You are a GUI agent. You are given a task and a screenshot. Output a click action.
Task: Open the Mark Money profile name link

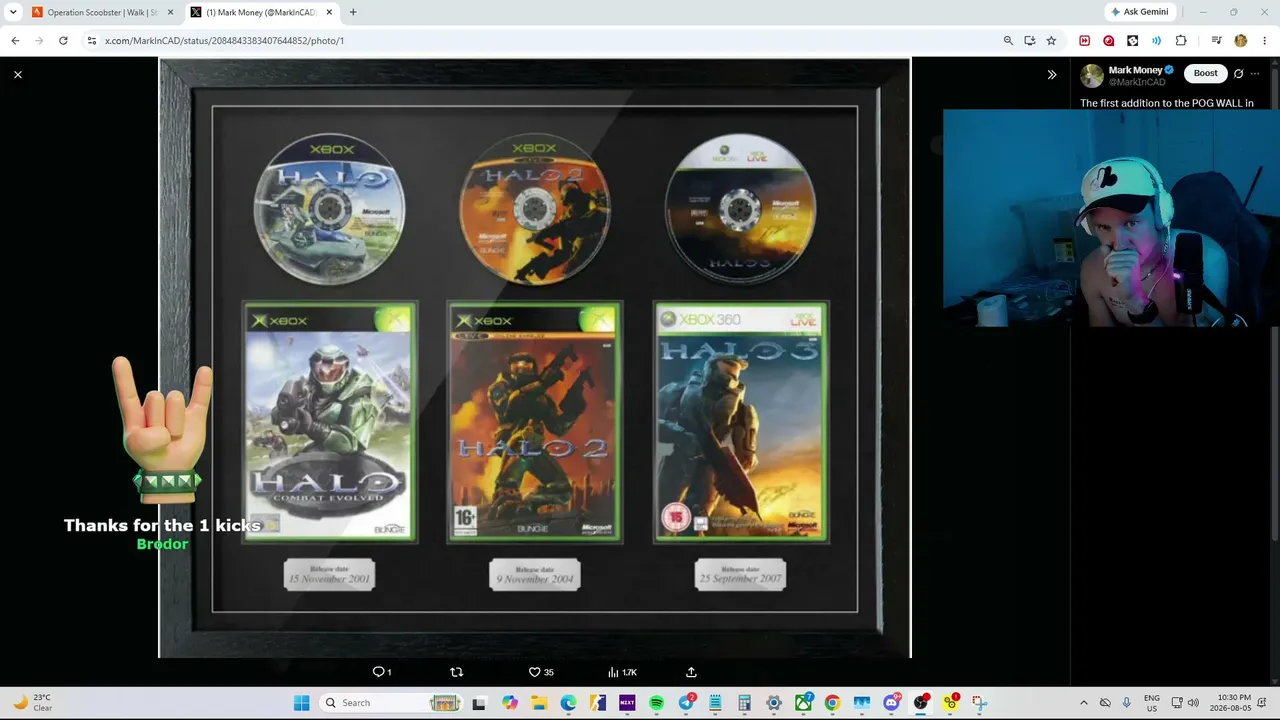(1135, 70)
